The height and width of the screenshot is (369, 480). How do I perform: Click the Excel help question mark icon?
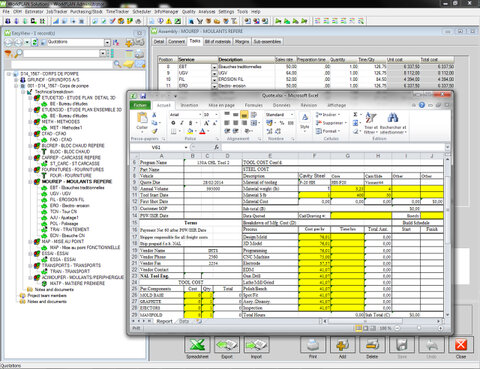tap(422, 105)
